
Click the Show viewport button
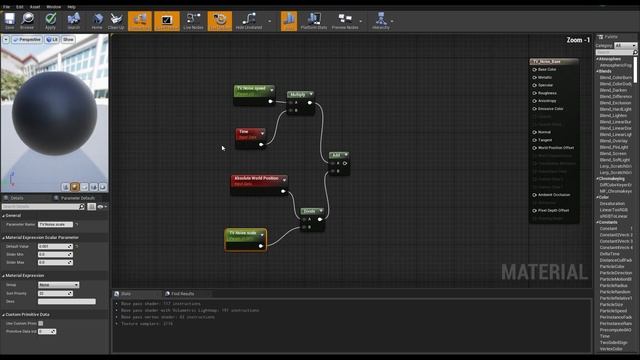click(68, 40)
